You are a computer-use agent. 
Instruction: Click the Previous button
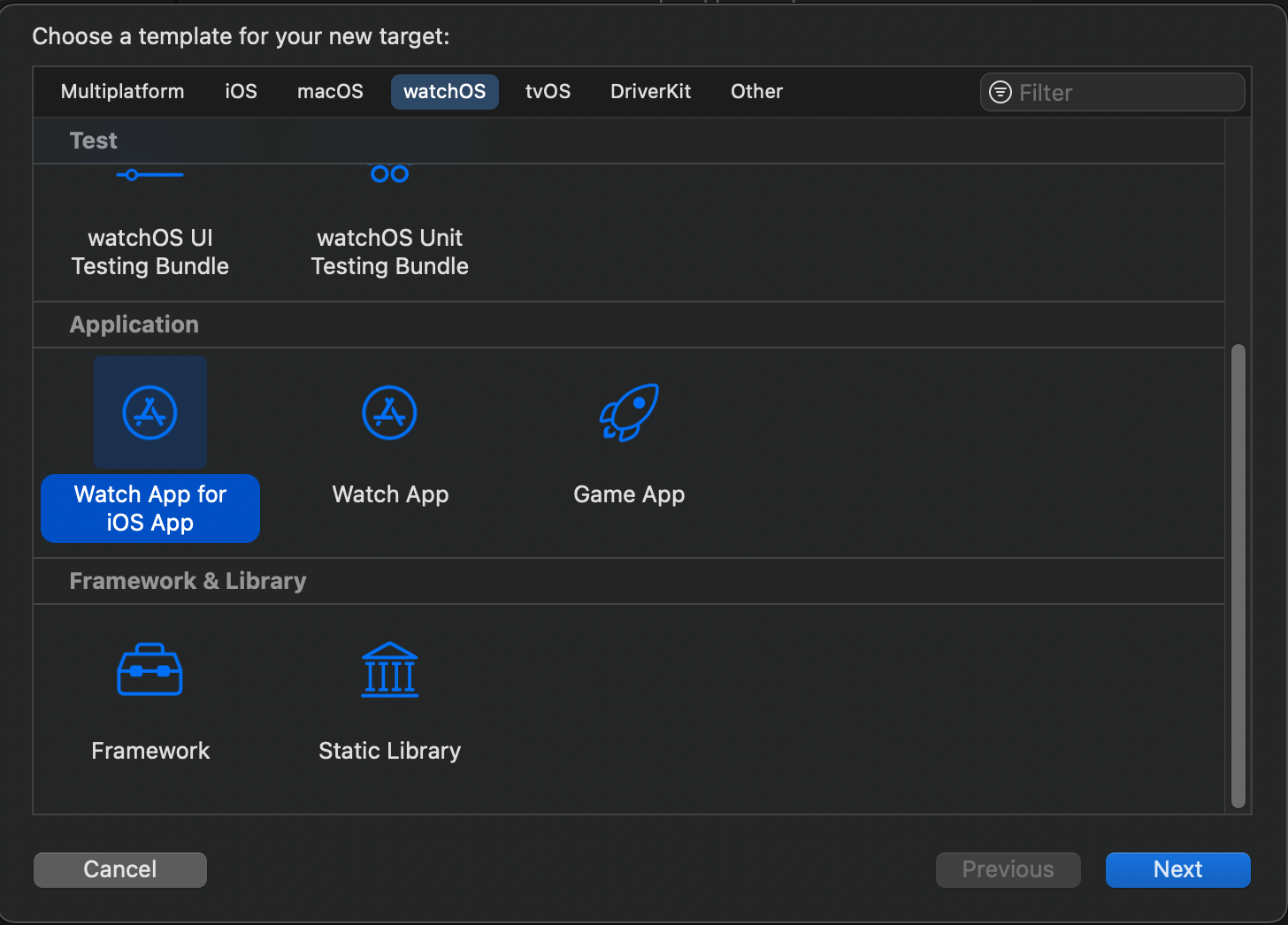point(1008,869)
